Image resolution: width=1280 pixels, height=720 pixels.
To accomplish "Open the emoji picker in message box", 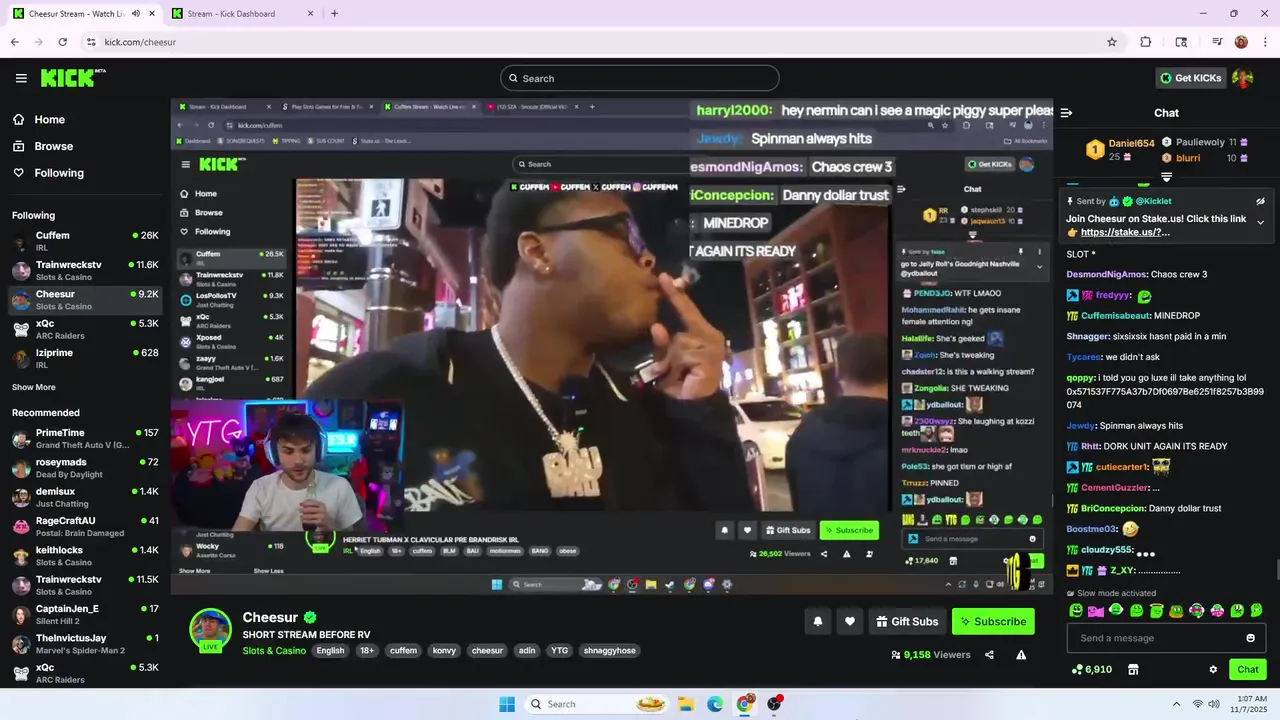I will click(1250, 638).
